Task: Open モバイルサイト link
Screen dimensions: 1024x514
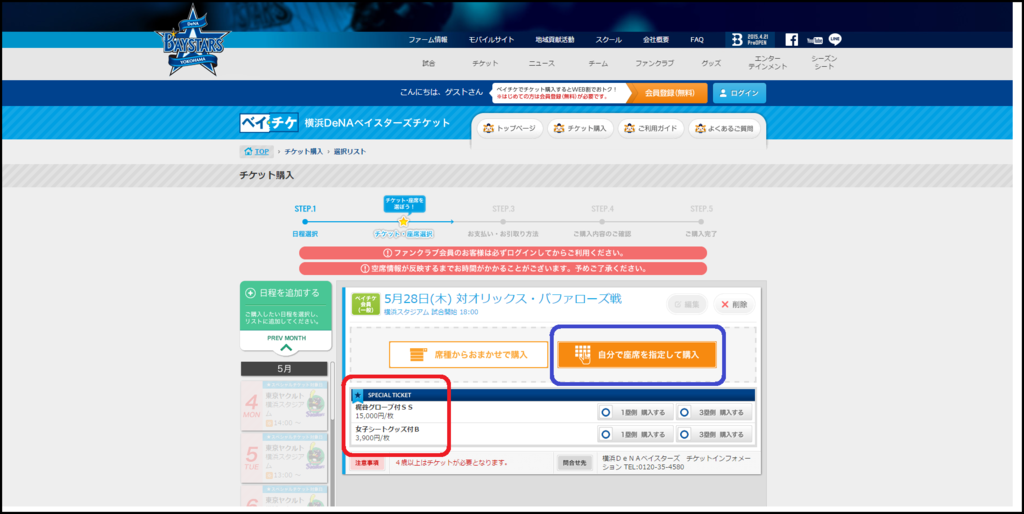Action: [491, 40]
